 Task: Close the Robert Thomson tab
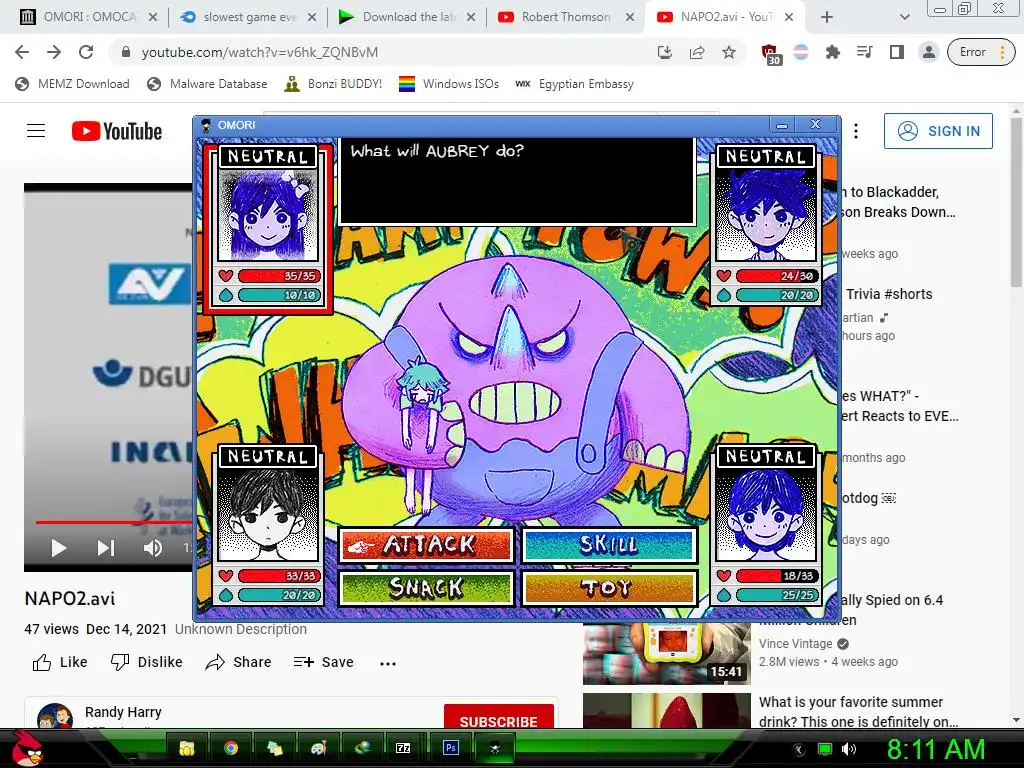pyautogui.click(x=630, y=18)
